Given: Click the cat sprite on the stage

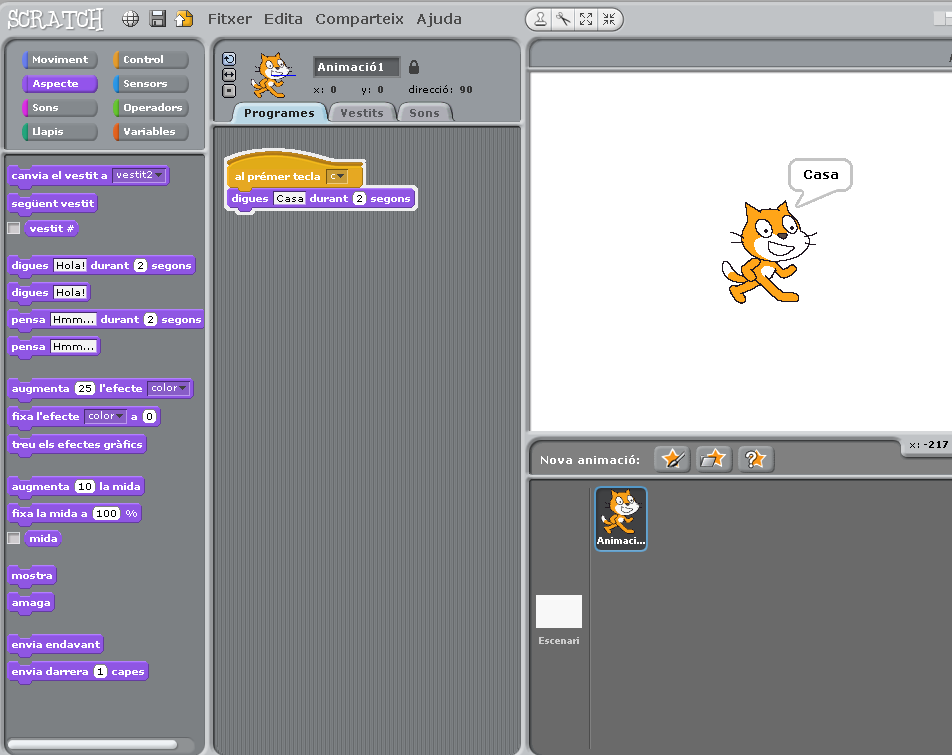Looking at the screenshot, I should pos(768,252).
